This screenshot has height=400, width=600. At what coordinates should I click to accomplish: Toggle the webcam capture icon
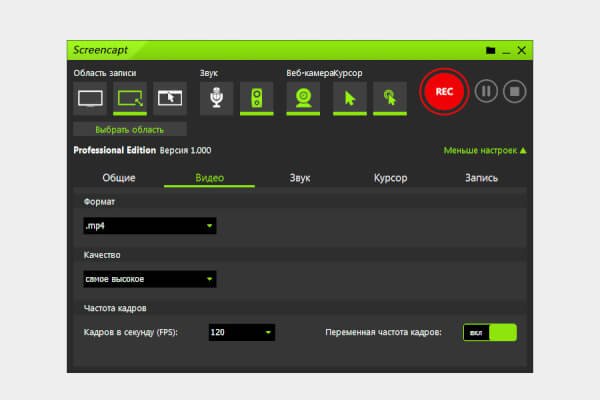click(303, 98)
